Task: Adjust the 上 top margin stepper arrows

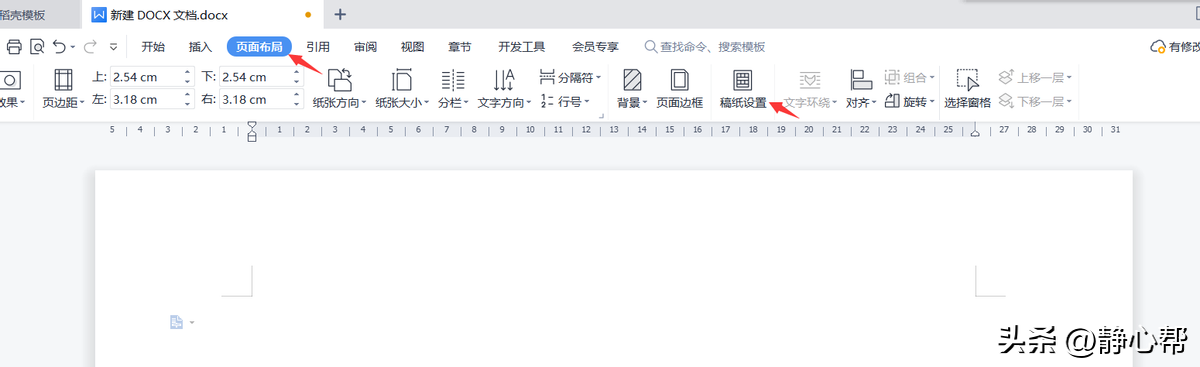Action: (187, 76)
